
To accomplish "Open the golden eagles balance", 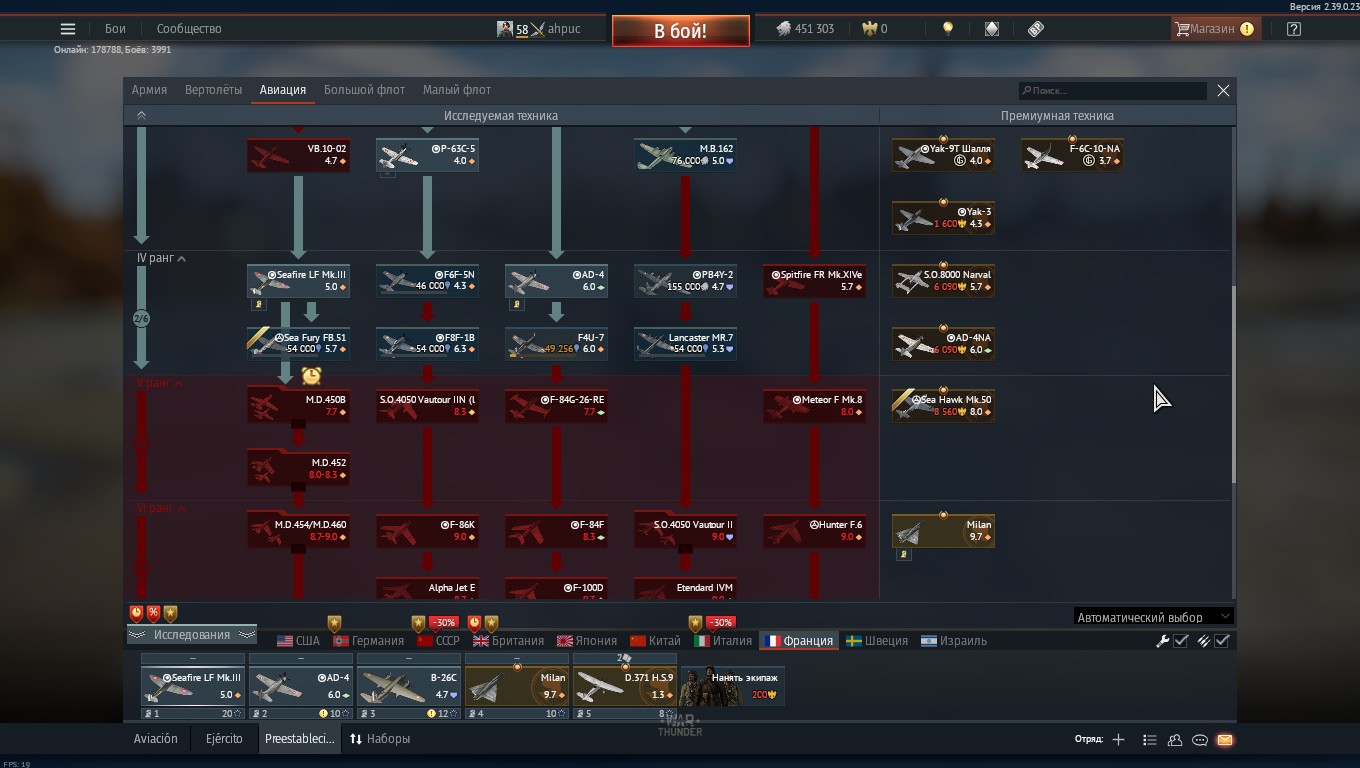I will tap(875, 29).
